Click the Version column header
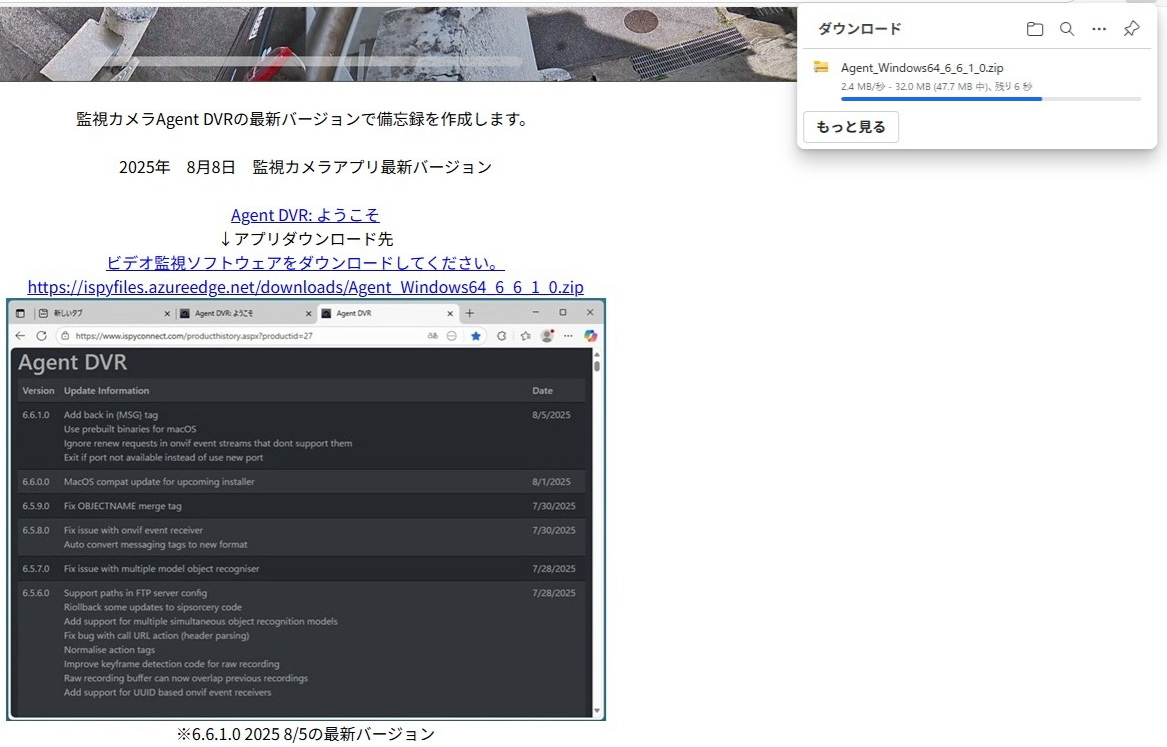Screen dimensions: 1167x747 click(38, 391)
